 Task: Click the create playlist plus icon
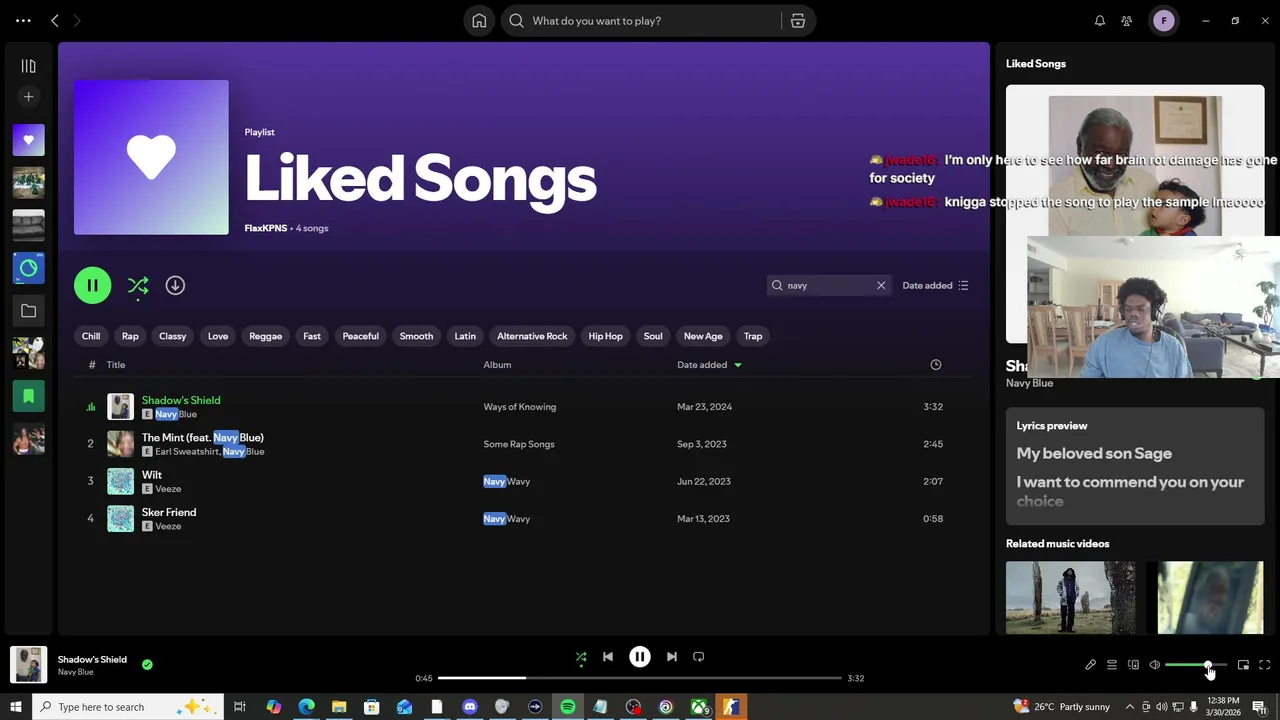click(x=28, y=97)
